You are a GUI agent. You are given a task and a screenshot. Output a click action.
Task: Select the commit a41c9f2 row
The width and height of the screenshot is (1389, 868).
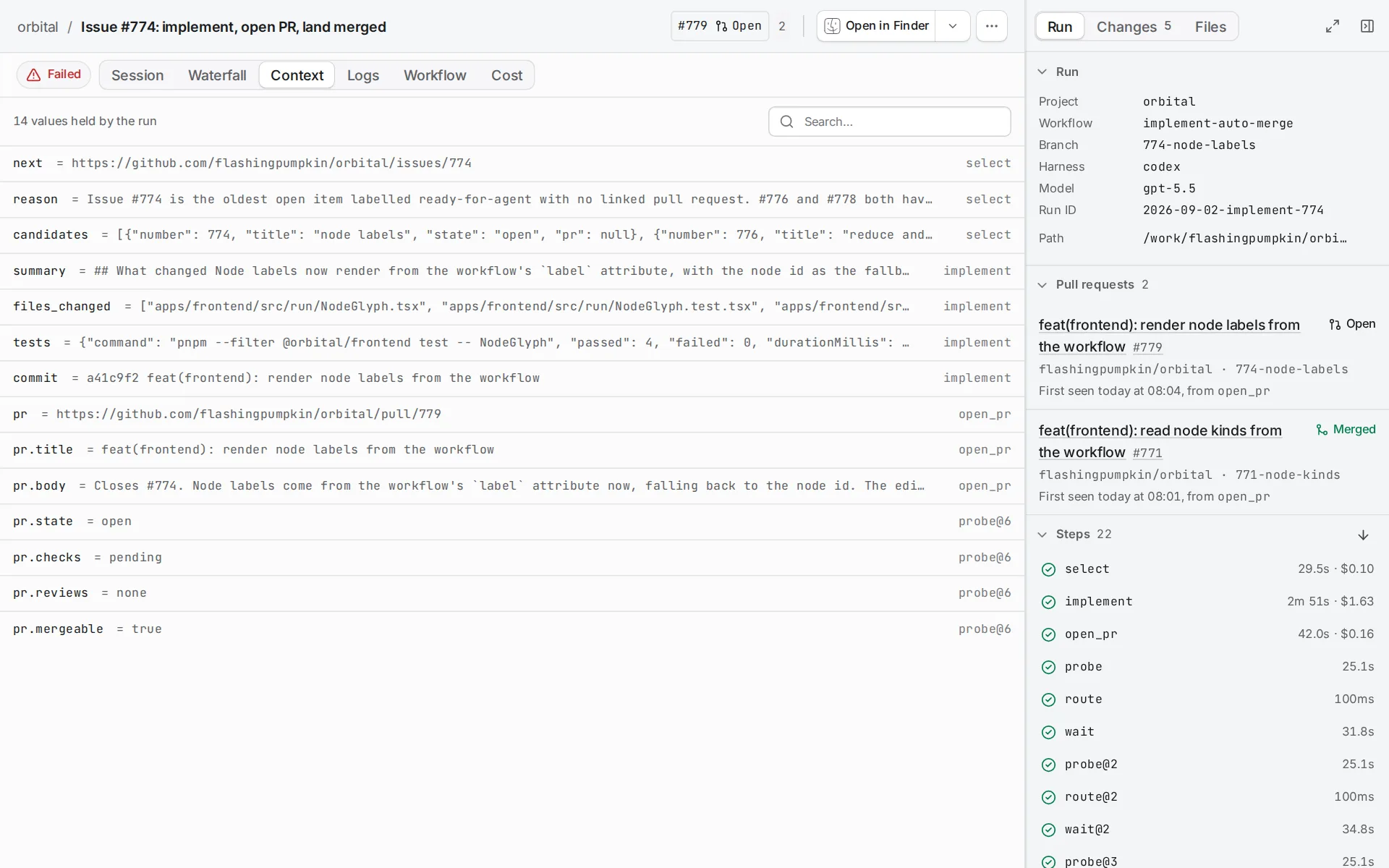point(512,378)
